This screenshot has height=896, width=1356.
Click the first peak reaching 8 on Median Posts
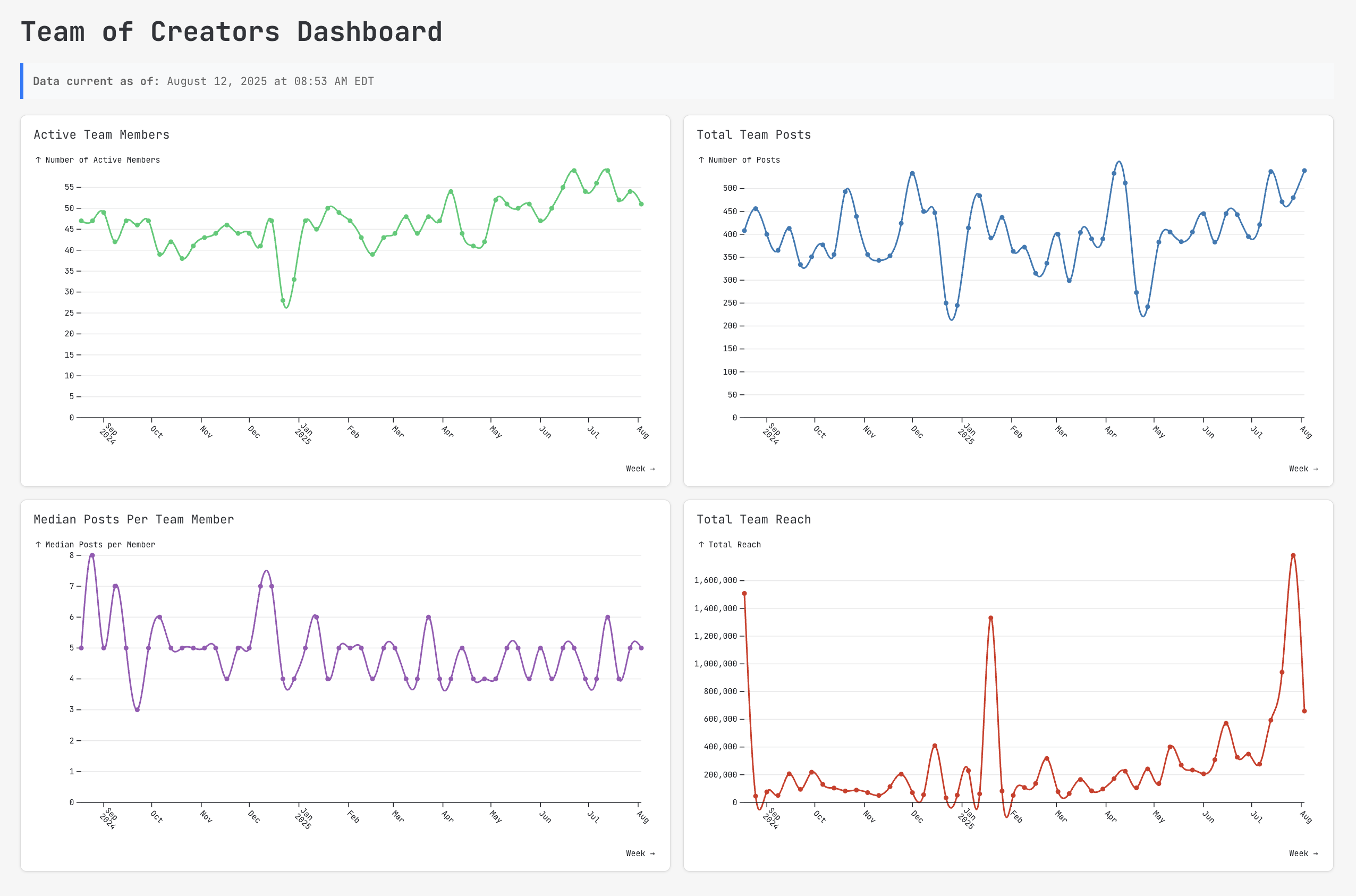tap(91, 555)
